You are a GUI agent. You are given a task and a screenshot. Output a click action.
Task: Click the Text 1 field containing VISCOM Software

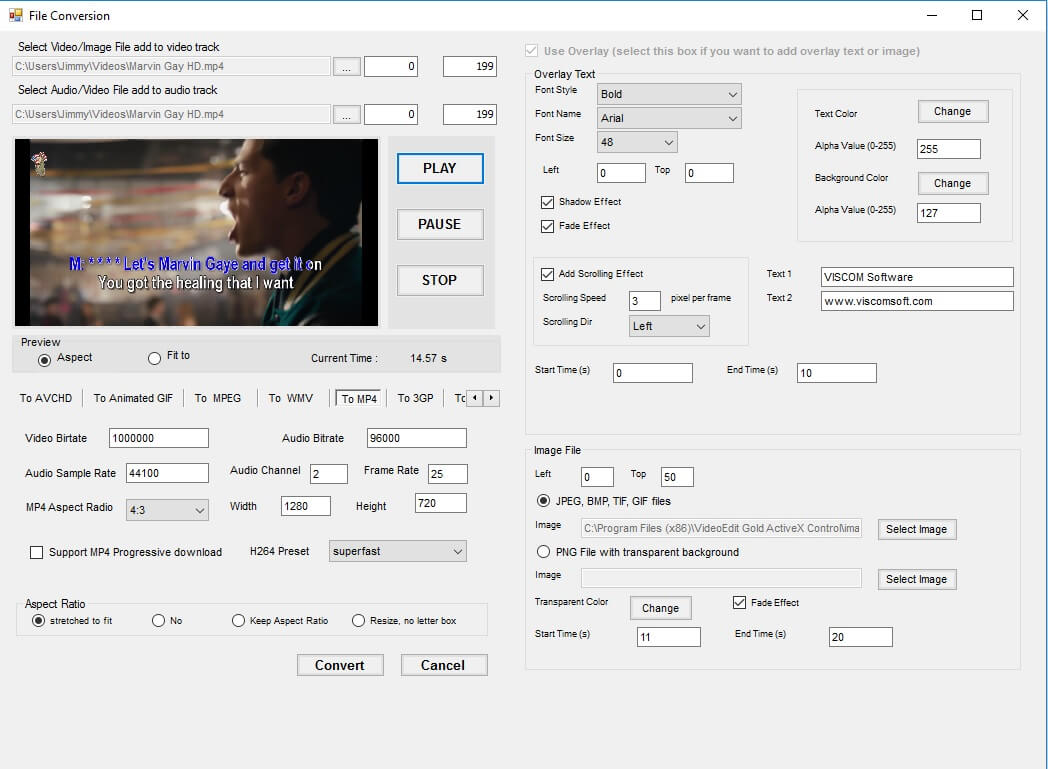coord(916,276)
